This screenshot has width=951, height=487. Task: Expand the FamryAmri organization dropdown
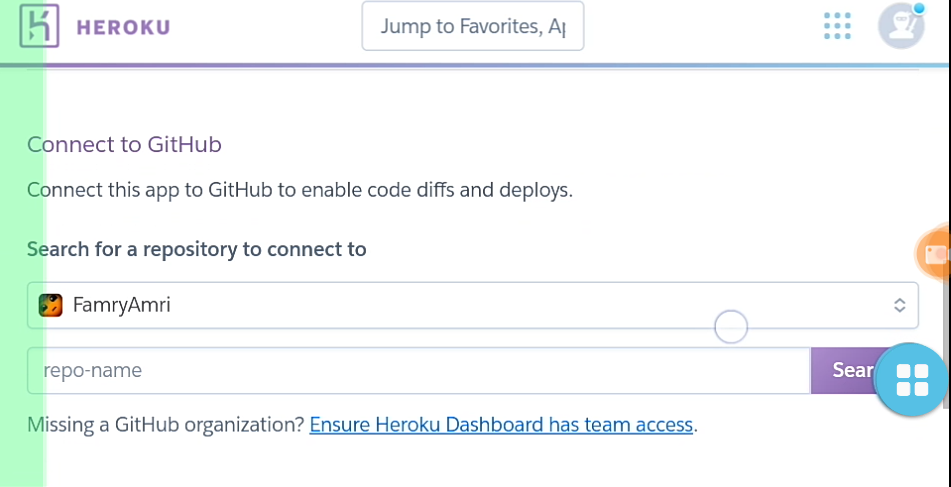pos(472,305)
